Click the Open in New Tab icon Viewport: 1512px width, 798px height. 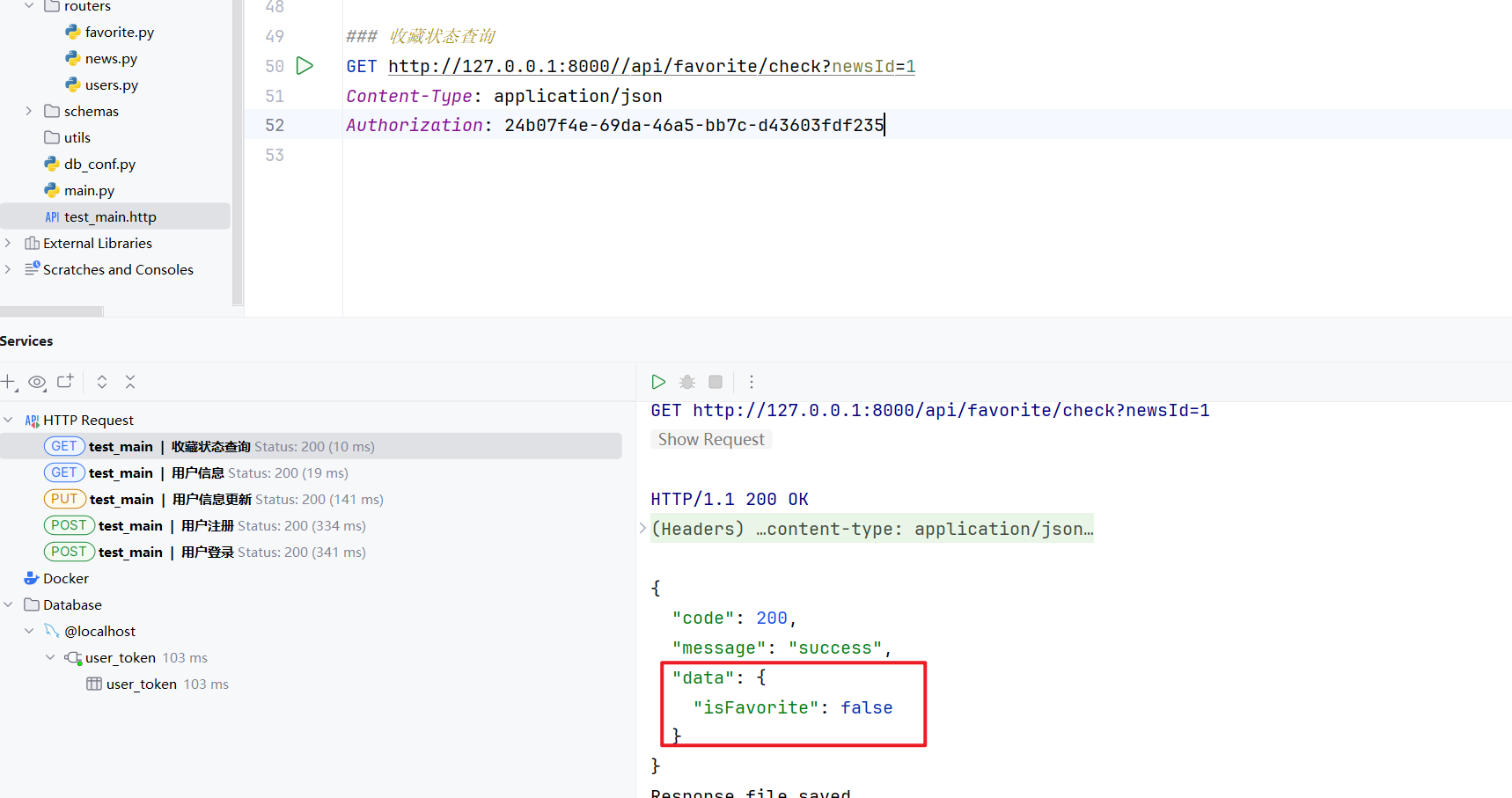click(x=65, y=382)
